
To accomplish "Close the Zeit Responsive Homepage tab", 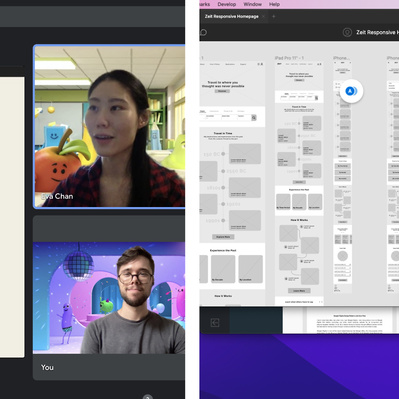I will pyautogui.click(x=263, y=16).
